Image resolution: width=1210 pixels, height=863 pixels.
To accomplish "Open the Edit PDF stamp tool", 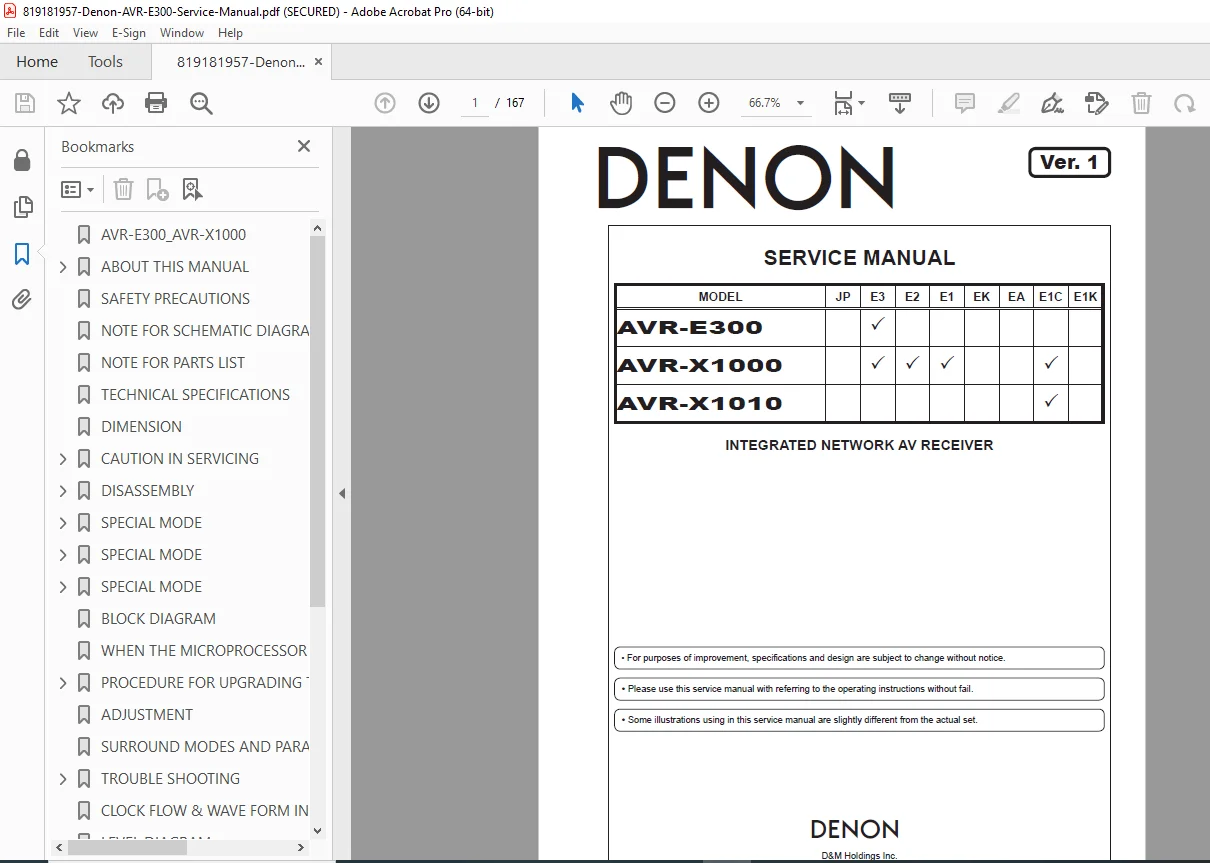I will point(1097,103).
